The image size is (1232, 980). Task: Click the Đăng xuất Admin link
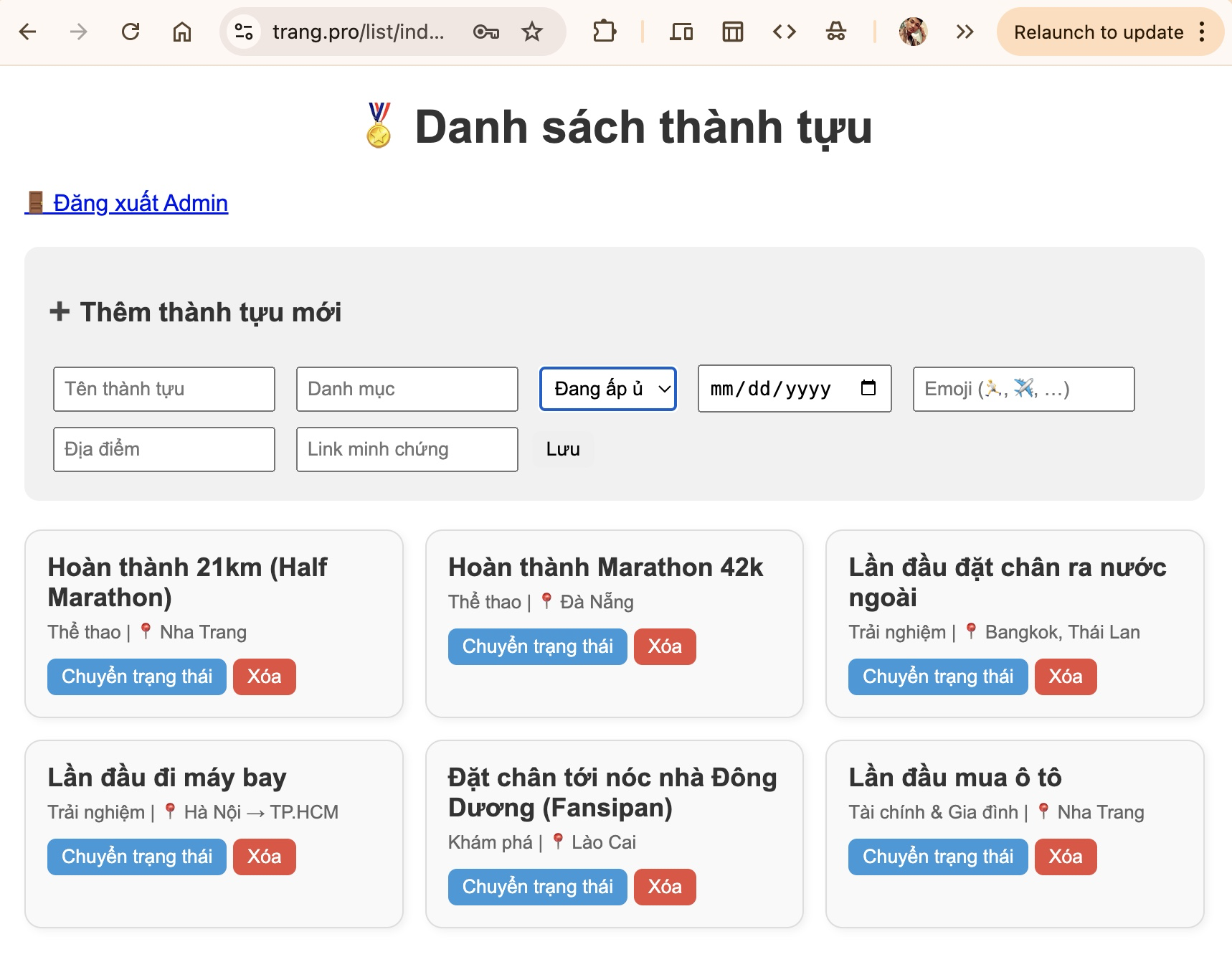point(126,203)
